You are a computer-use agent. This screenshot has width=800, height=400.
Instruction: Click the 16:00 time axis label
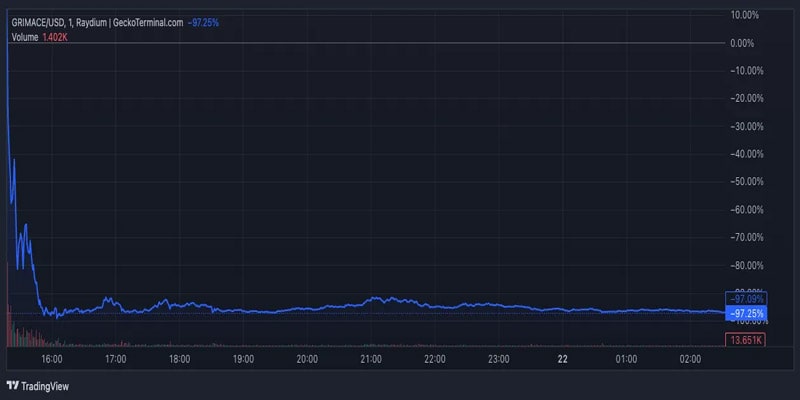coord(52,359)
